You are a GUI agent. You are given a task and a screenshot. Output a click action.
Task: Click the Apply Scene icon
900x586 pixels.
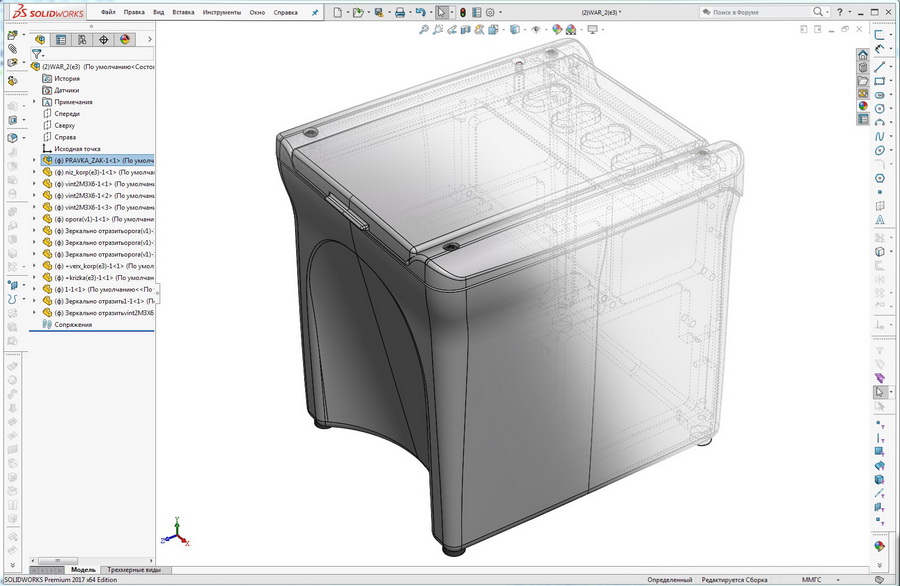(x=571, y=29)
